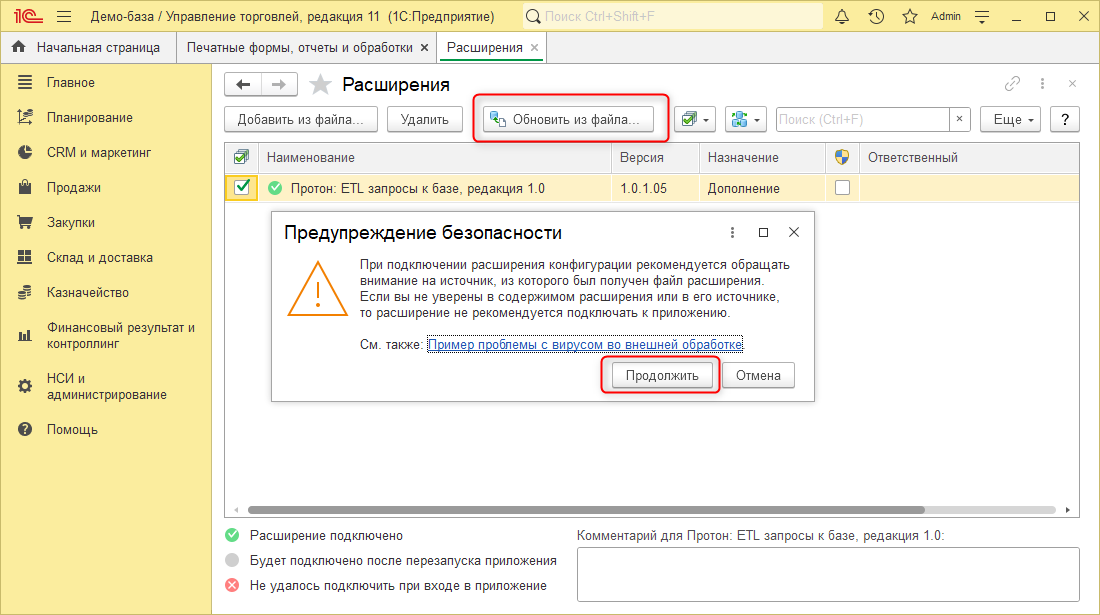
Task: Expand the checkmark marks dropdown button
Action: [695, 119]
